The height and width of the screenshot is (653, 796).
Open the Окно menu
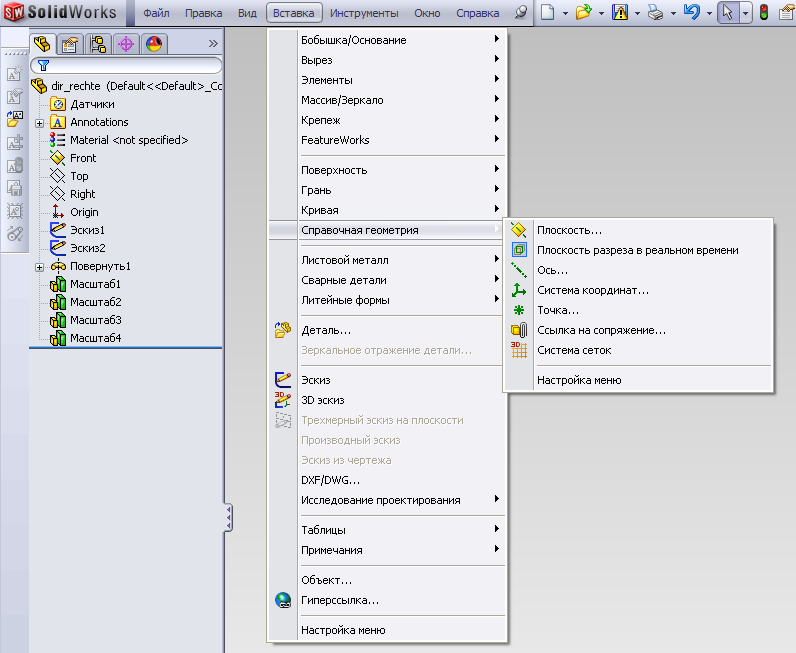tap(427, 13)
